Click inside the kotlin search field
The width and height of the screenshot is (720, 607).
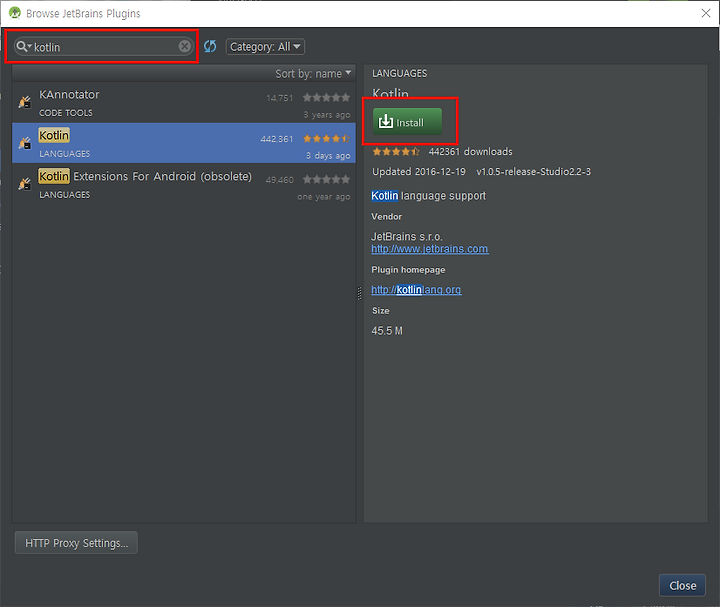[x=105, y=46]
